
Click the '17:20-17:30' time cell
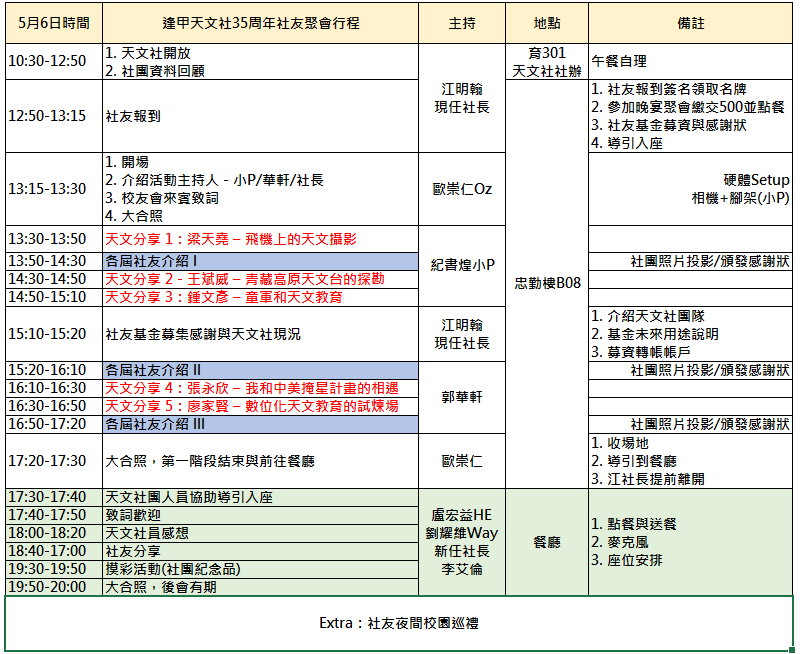(x=54, y=461)
